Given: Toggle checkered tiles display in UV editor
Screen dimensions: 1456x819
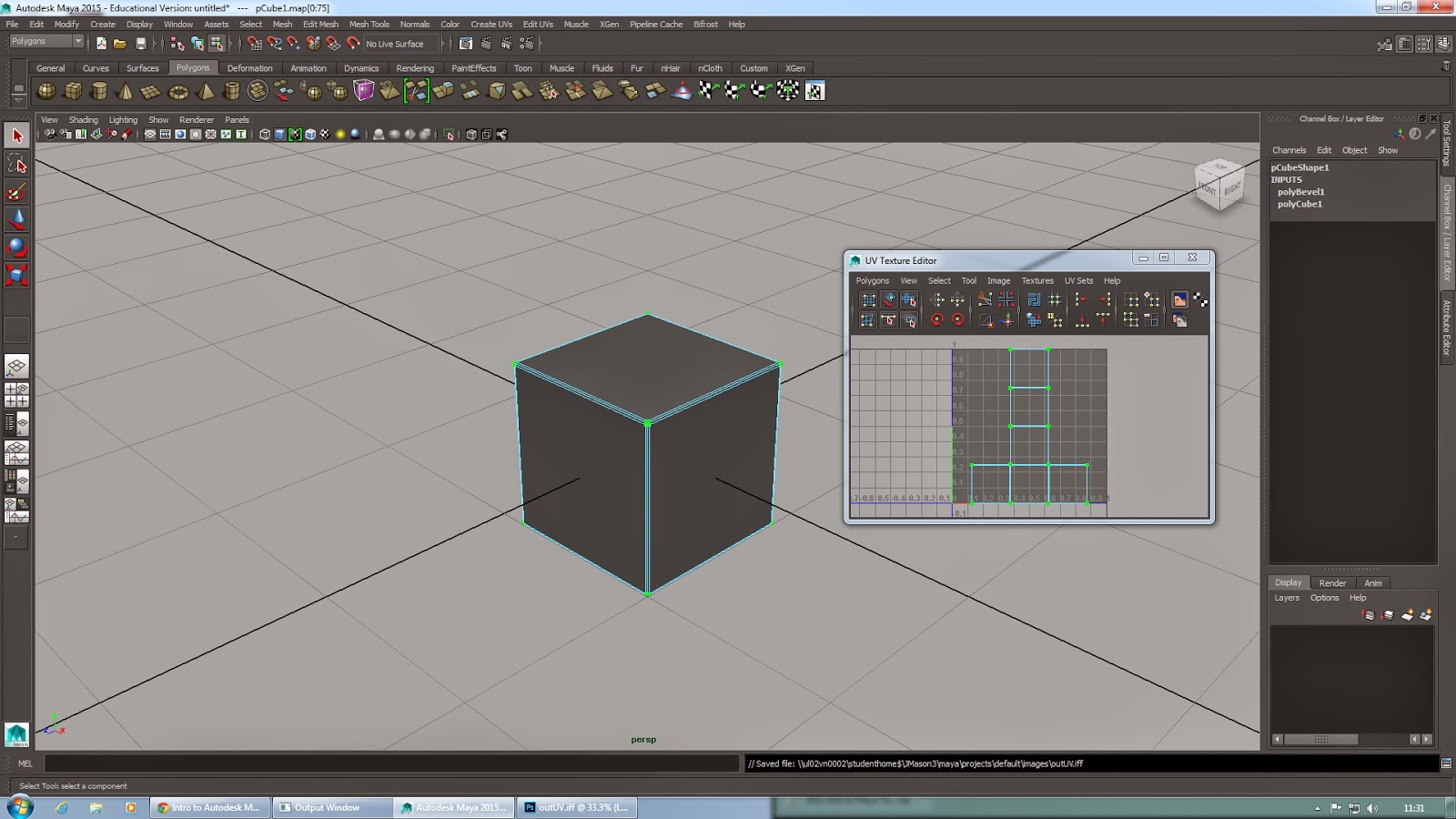Looking at the screenshot, I should (x=1200, y=299).
